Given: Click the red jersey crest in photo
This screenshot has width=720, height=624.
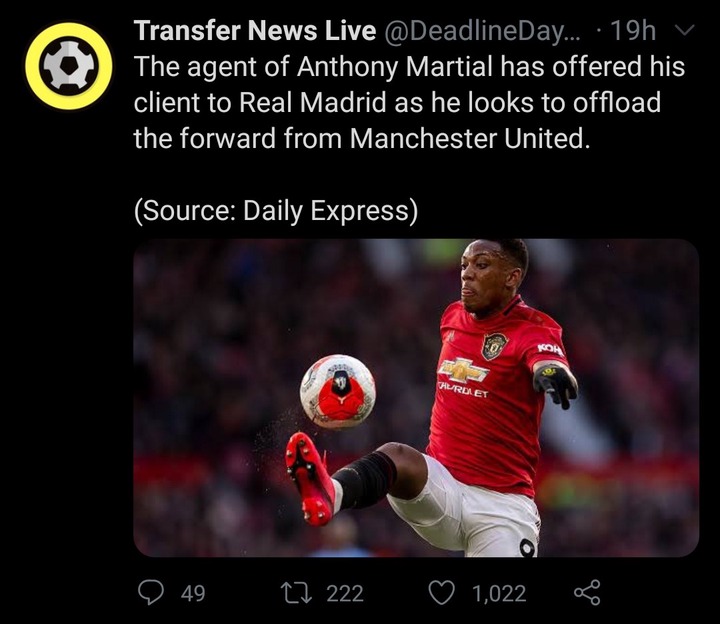Looking at the screenshot, I should (x=495, y=346).
